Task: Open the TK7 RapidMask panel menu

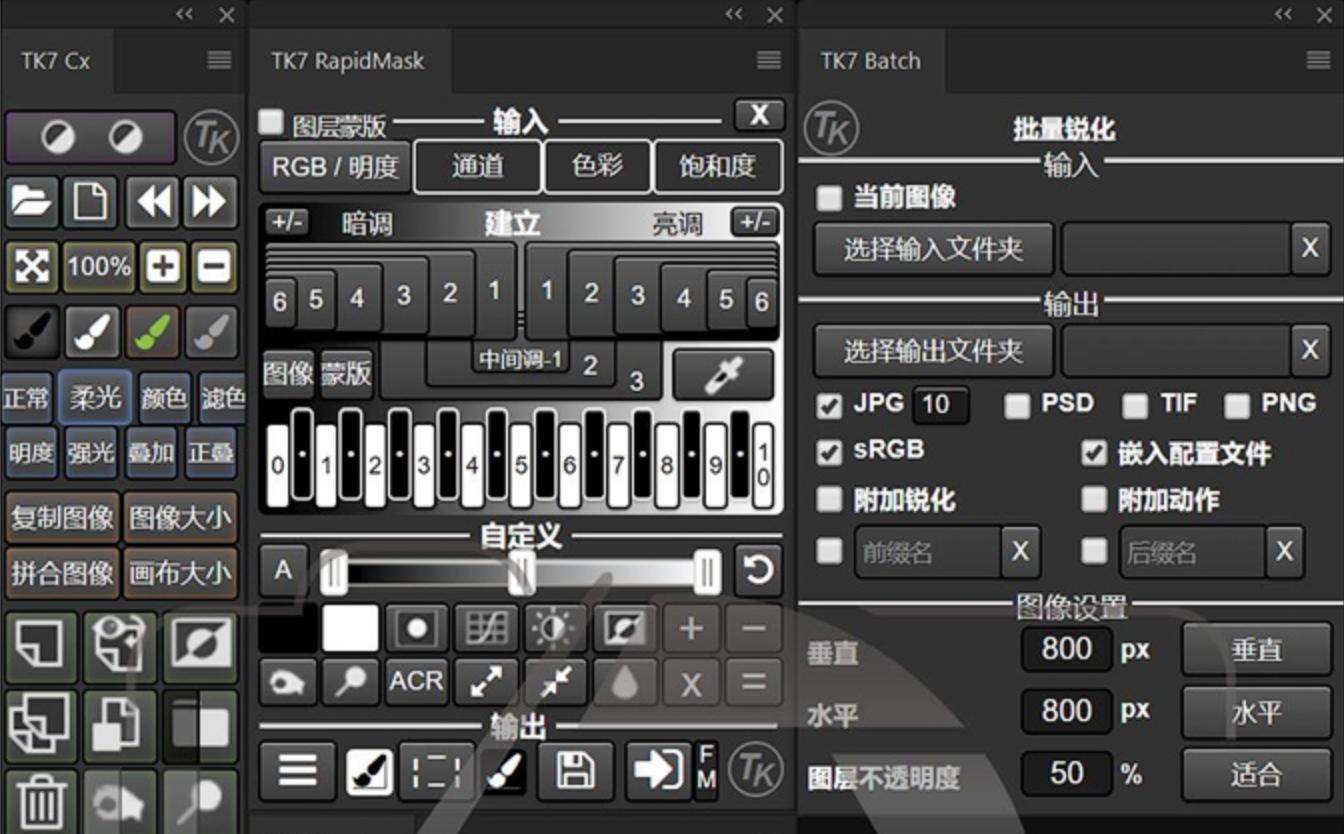Action: point(768,61)
